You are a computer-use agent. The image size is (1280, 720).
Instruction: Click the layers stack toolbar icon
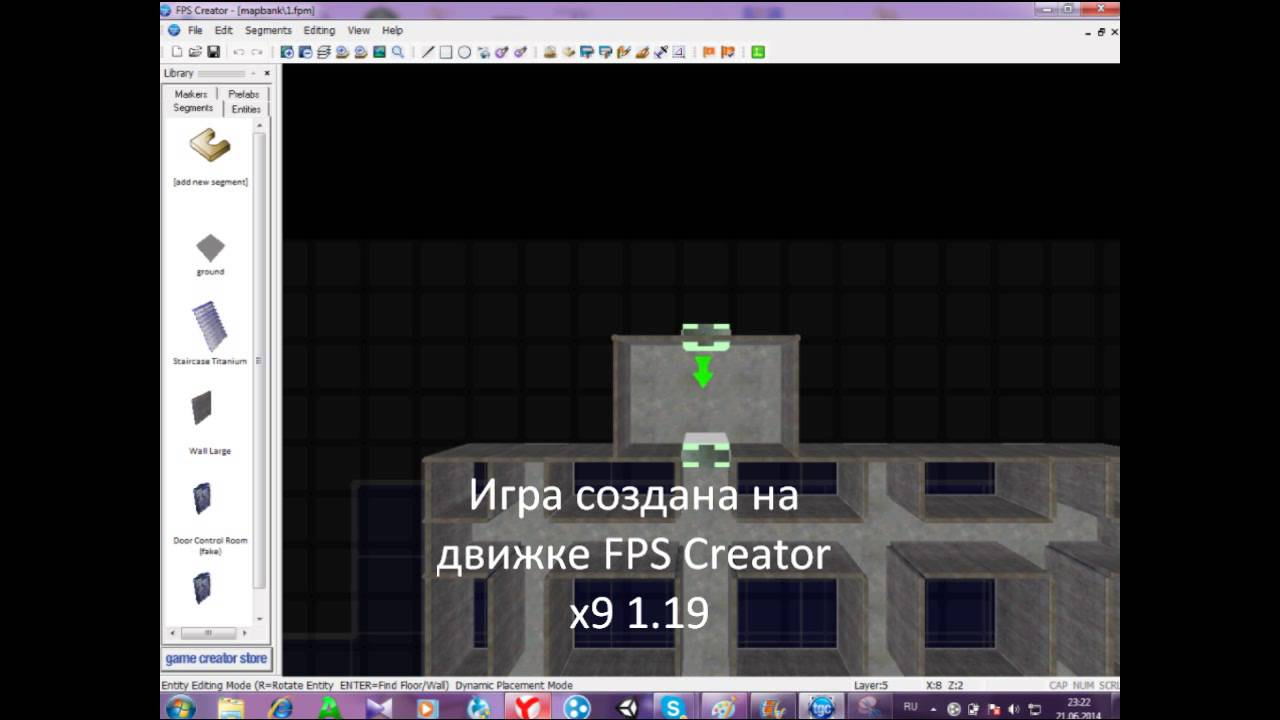click(x=324, y=52)
